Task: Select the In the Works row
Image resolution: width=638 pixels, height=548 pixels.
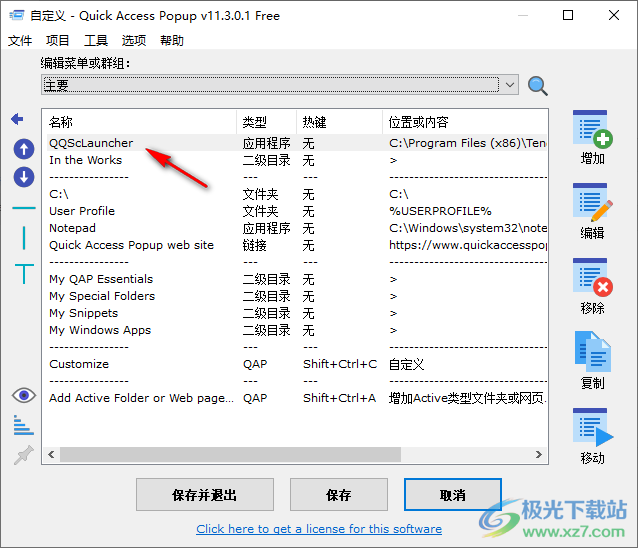Action: point(297,160)
